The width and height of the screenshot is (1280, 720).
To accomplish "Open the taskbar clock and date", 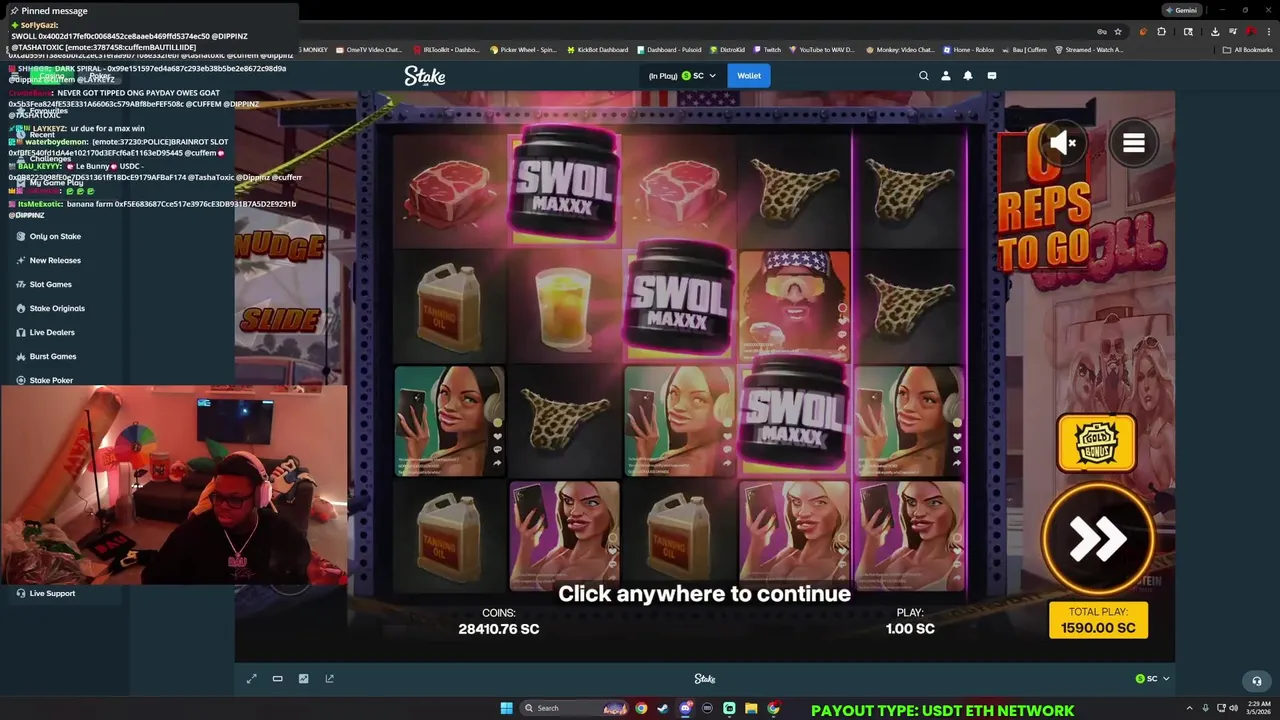I will [x=1259, y=708].
